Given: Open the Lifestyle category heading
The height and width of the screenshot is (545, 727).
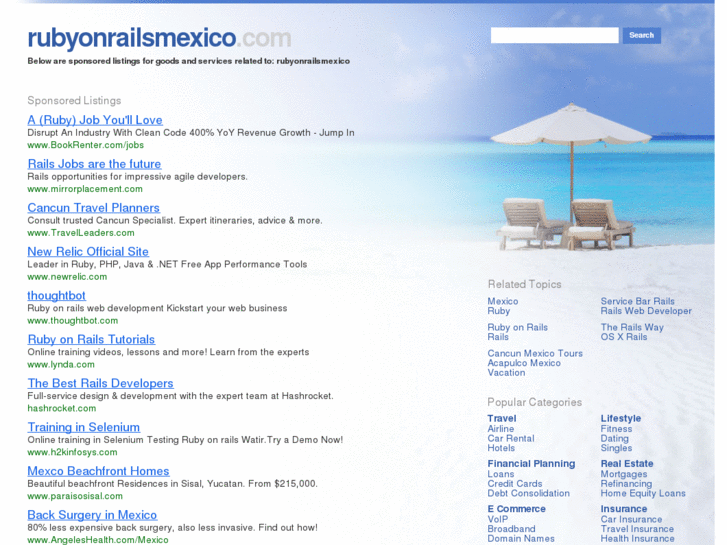Looking at the screenshot, I should (x=621, y=418).
